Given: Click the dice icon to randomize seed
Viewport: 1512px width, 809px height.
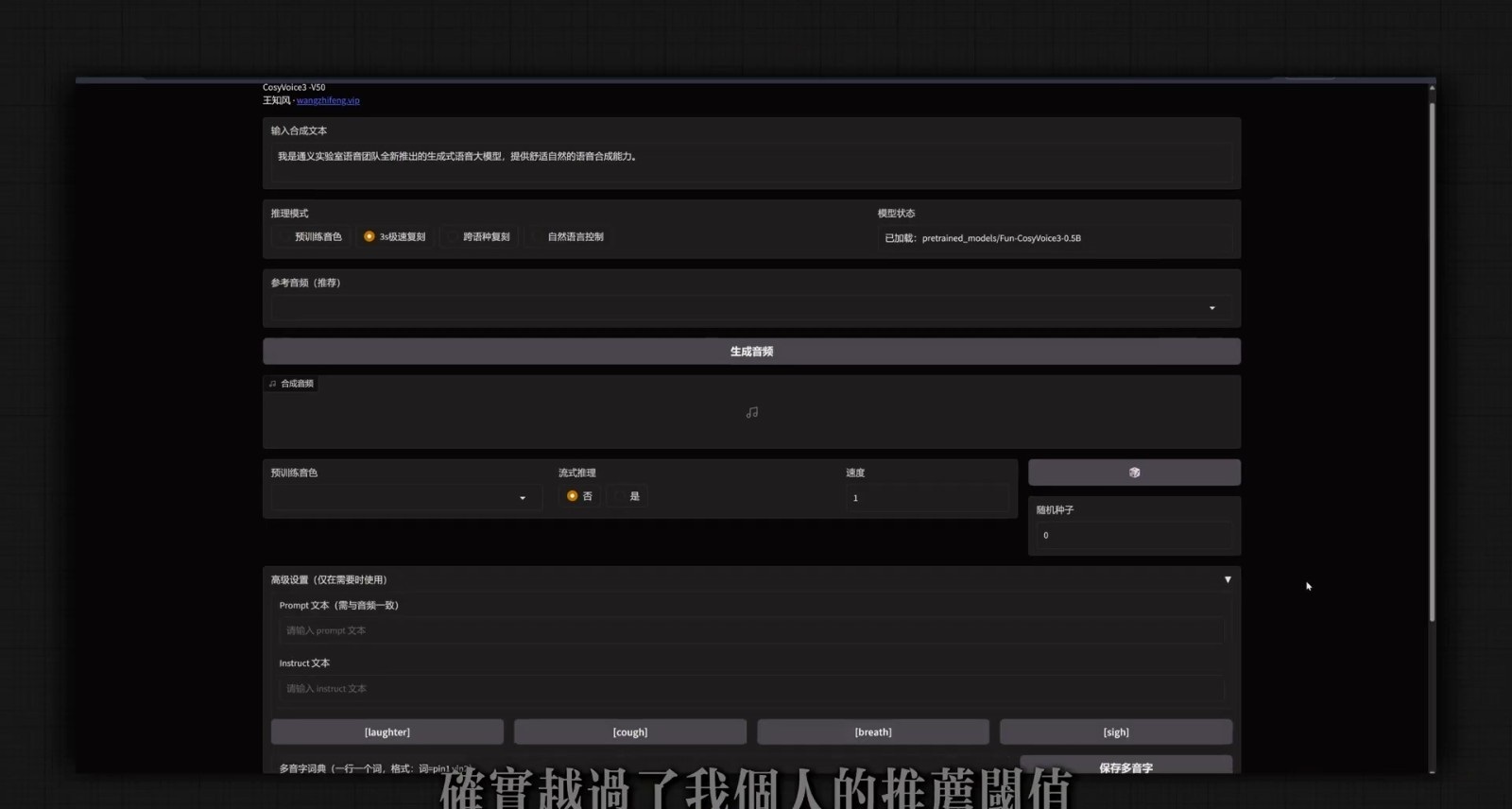Looking at the screenshot, I should (x=1134, y=473).
